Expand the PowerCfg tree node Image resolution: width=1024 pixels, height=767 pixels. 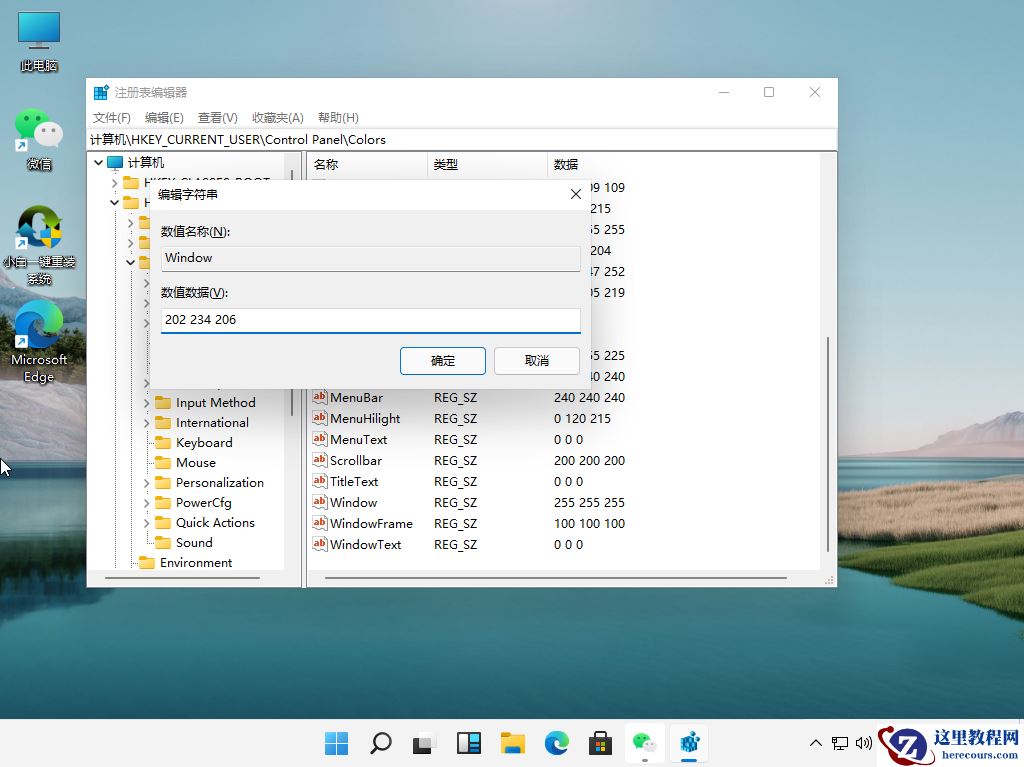point(147,502)
